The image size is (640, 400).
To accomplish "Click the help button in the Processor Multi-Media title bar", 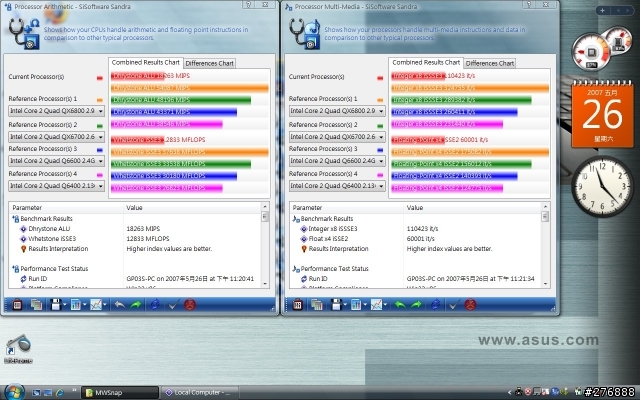I will click(529, 4).
